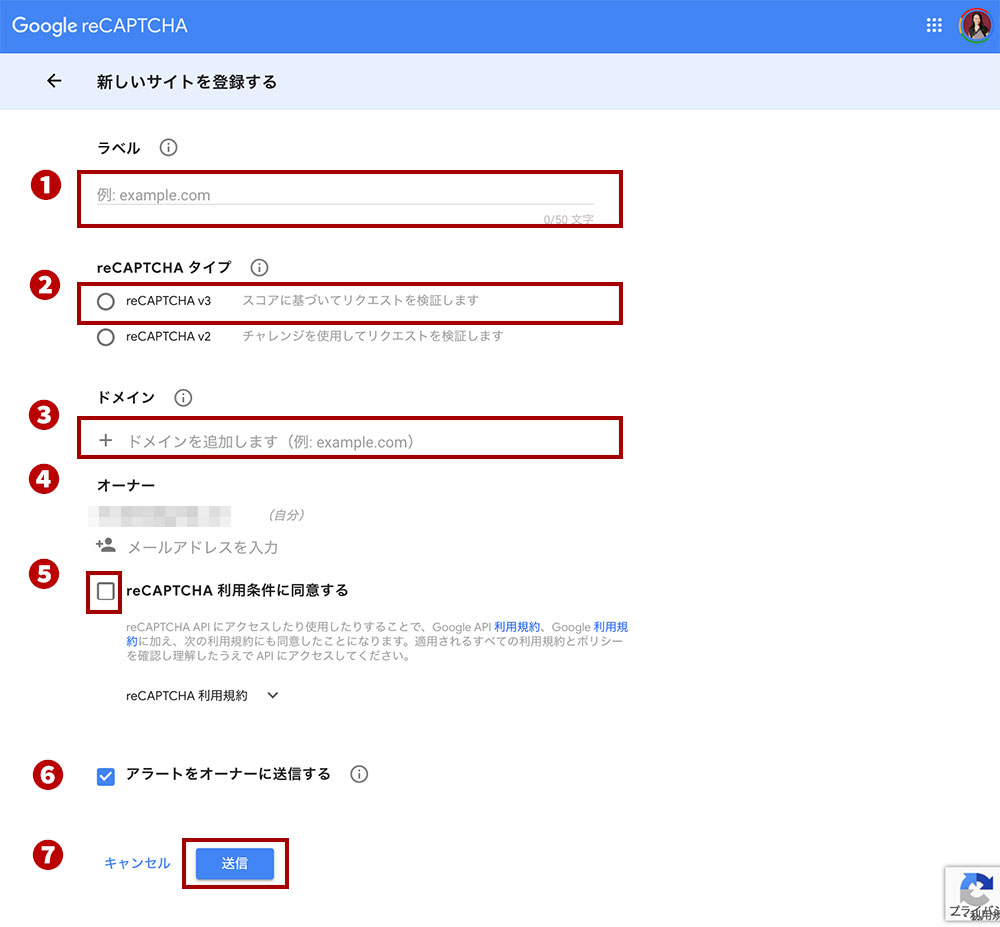The image size is (1000, 927).
Task: Click the add person icon under オーナー
Action: [x=105, y=546]
